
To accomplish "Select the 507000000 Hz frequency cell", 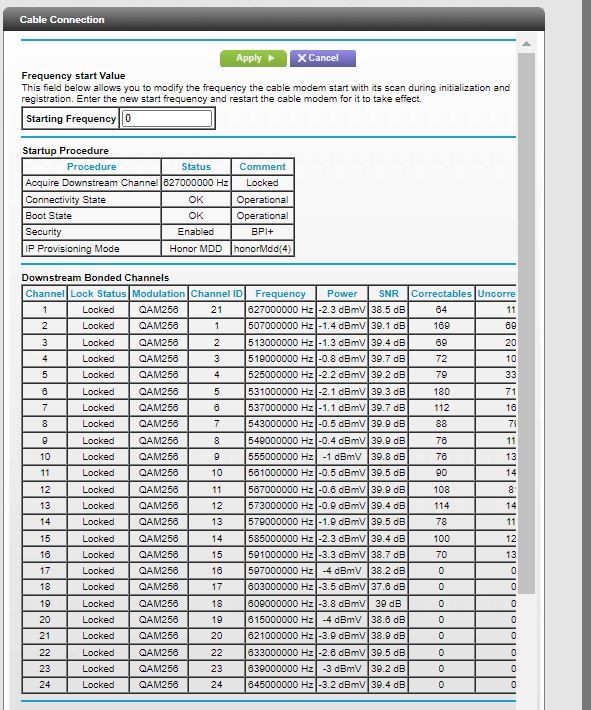I will click(x=281, y=326).
